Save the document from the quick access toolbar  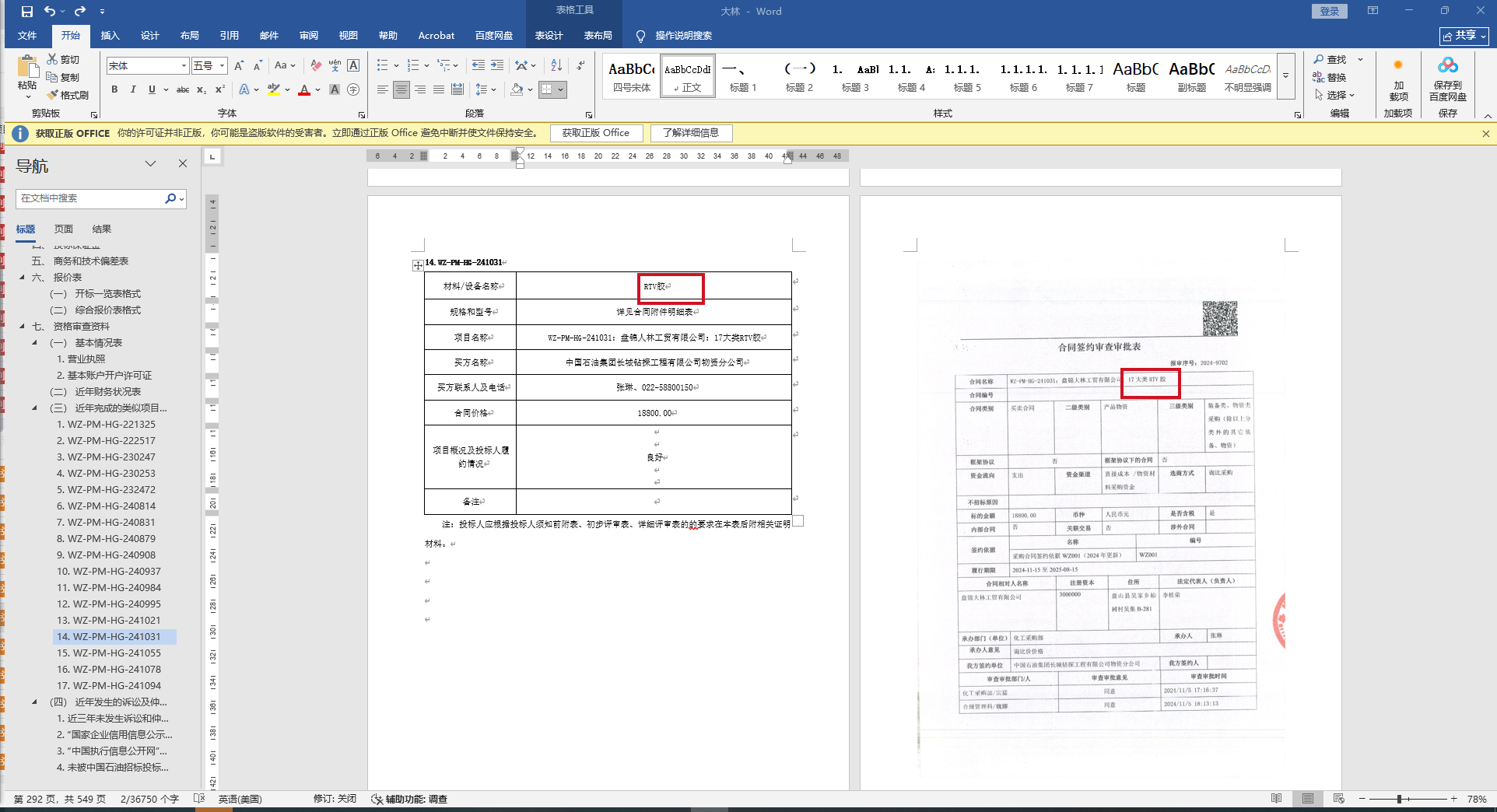pyautogui.click(x=27, y=11)
